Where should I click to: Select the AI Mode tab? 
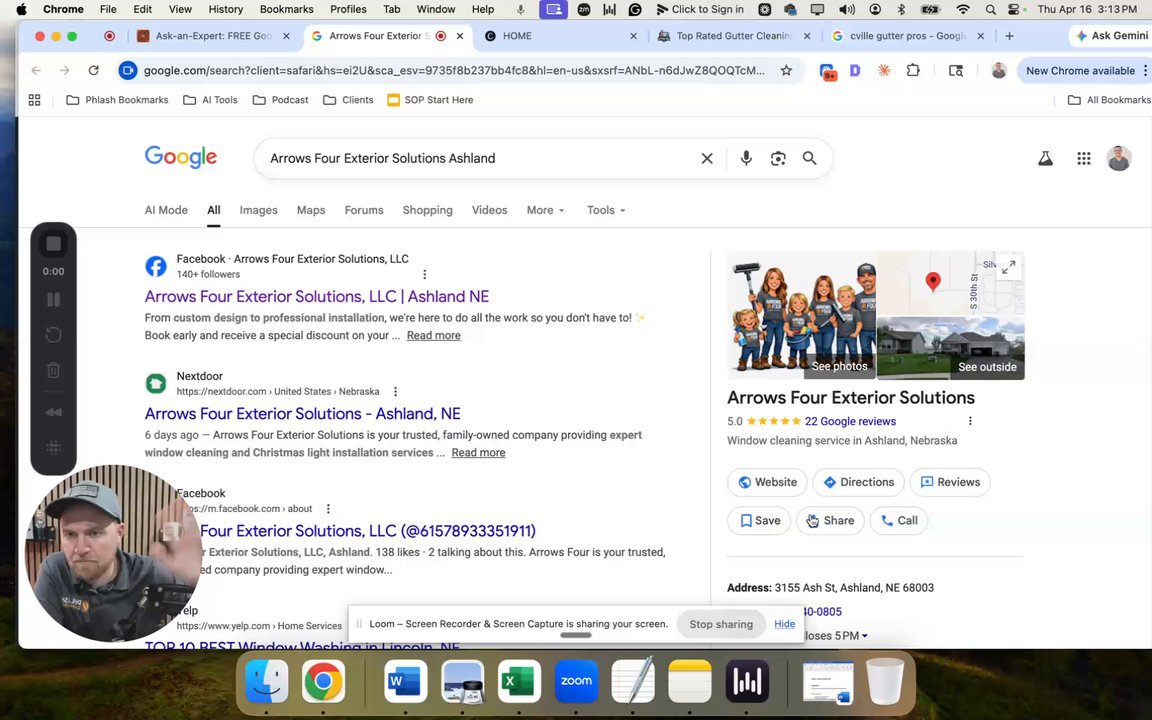(166, 210)
